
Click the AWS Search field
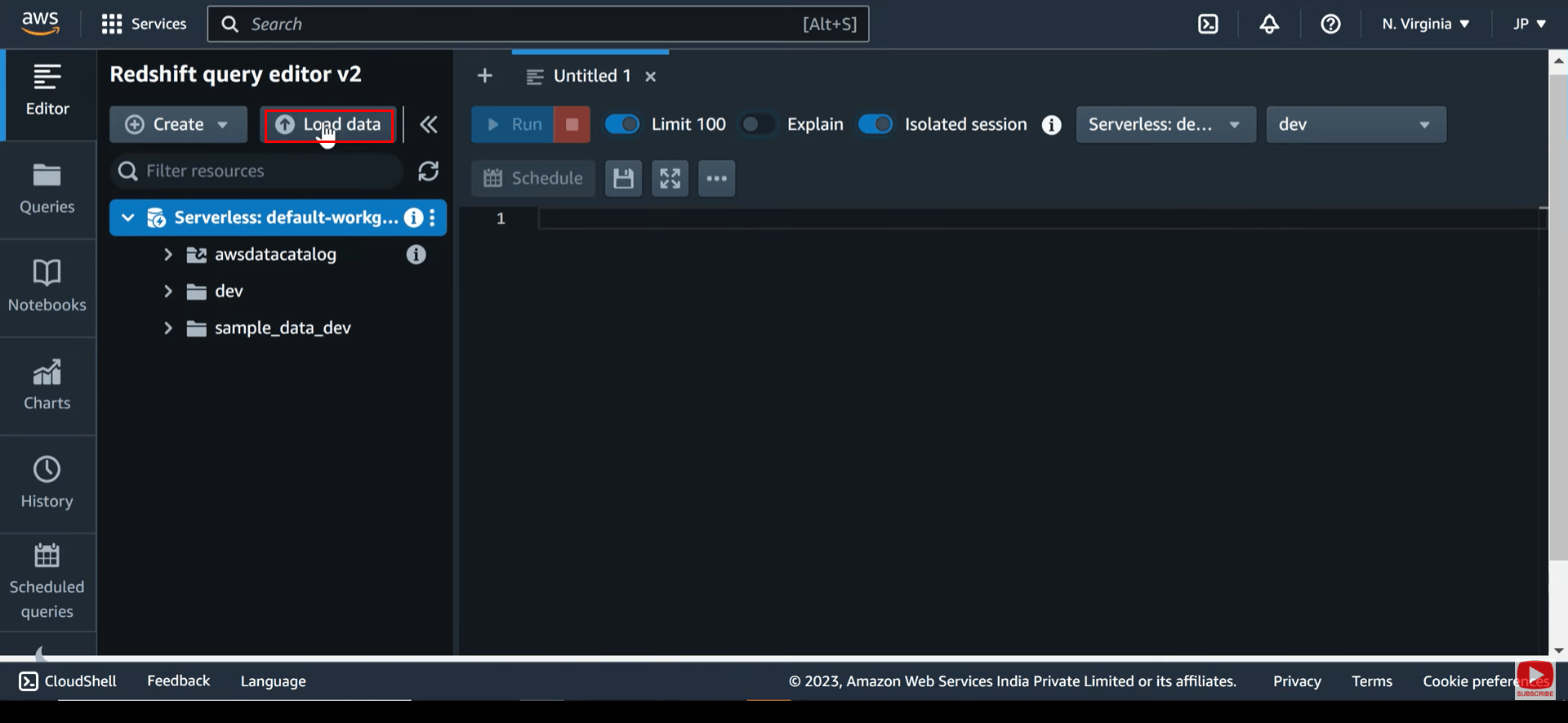pos(538,24)
